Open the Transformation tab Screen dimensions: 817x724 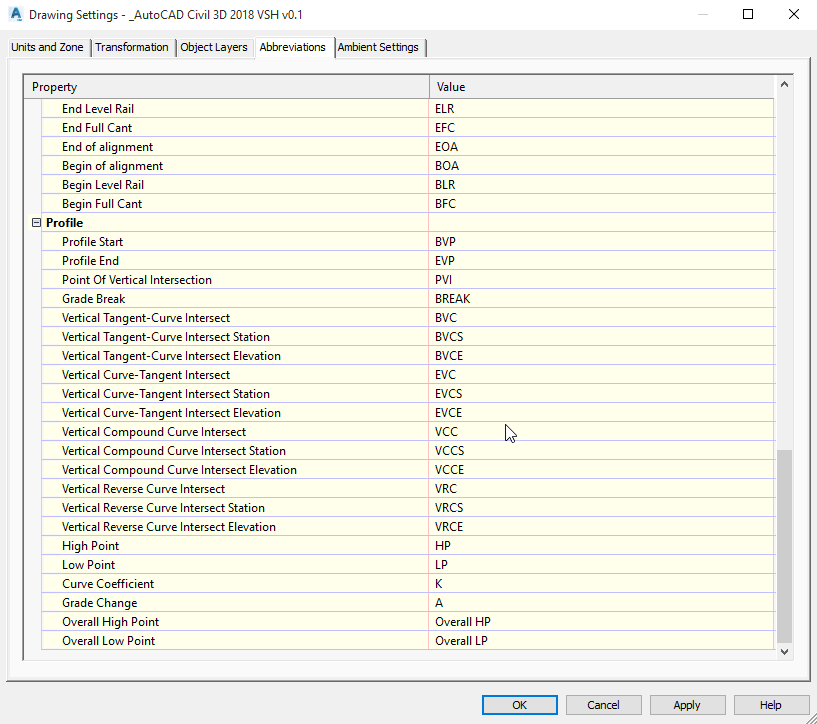click(131, 47)
